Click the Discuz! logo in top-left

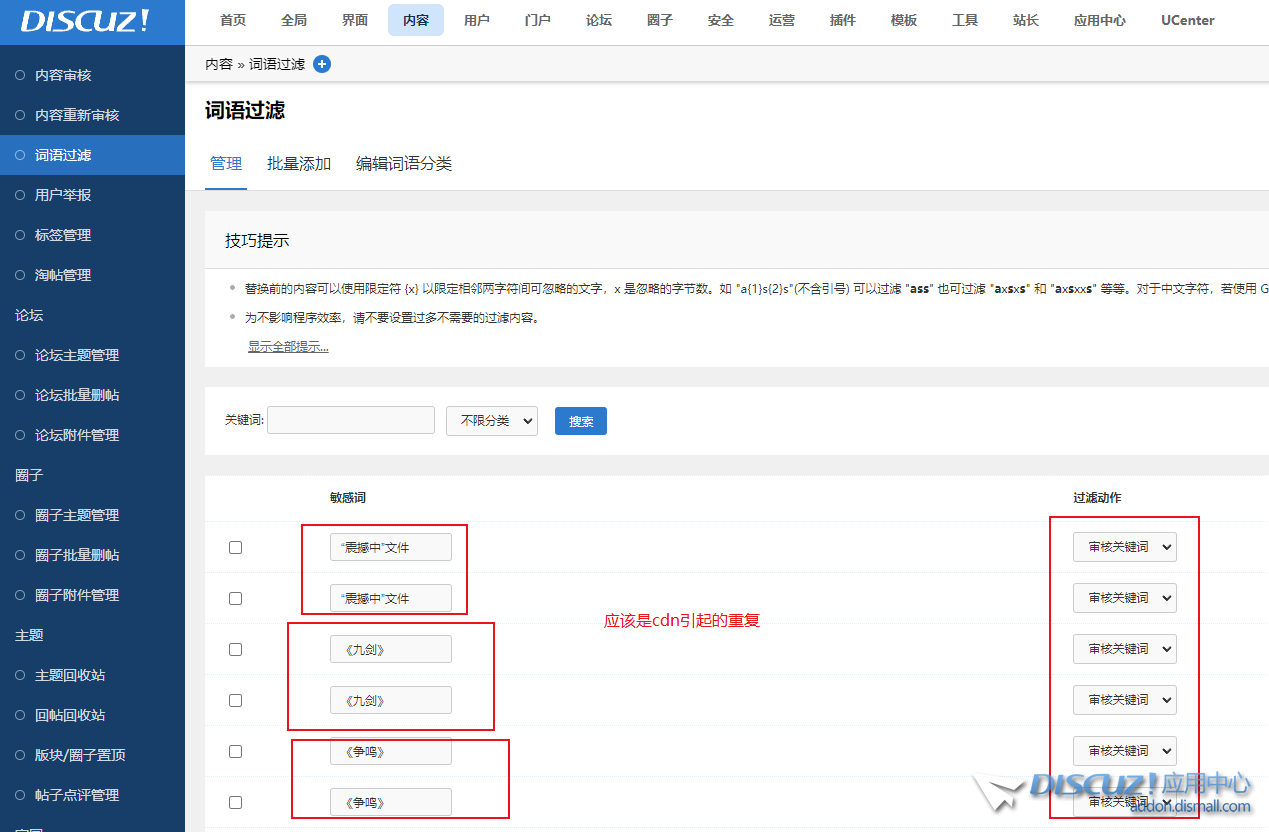coord(85,21)
